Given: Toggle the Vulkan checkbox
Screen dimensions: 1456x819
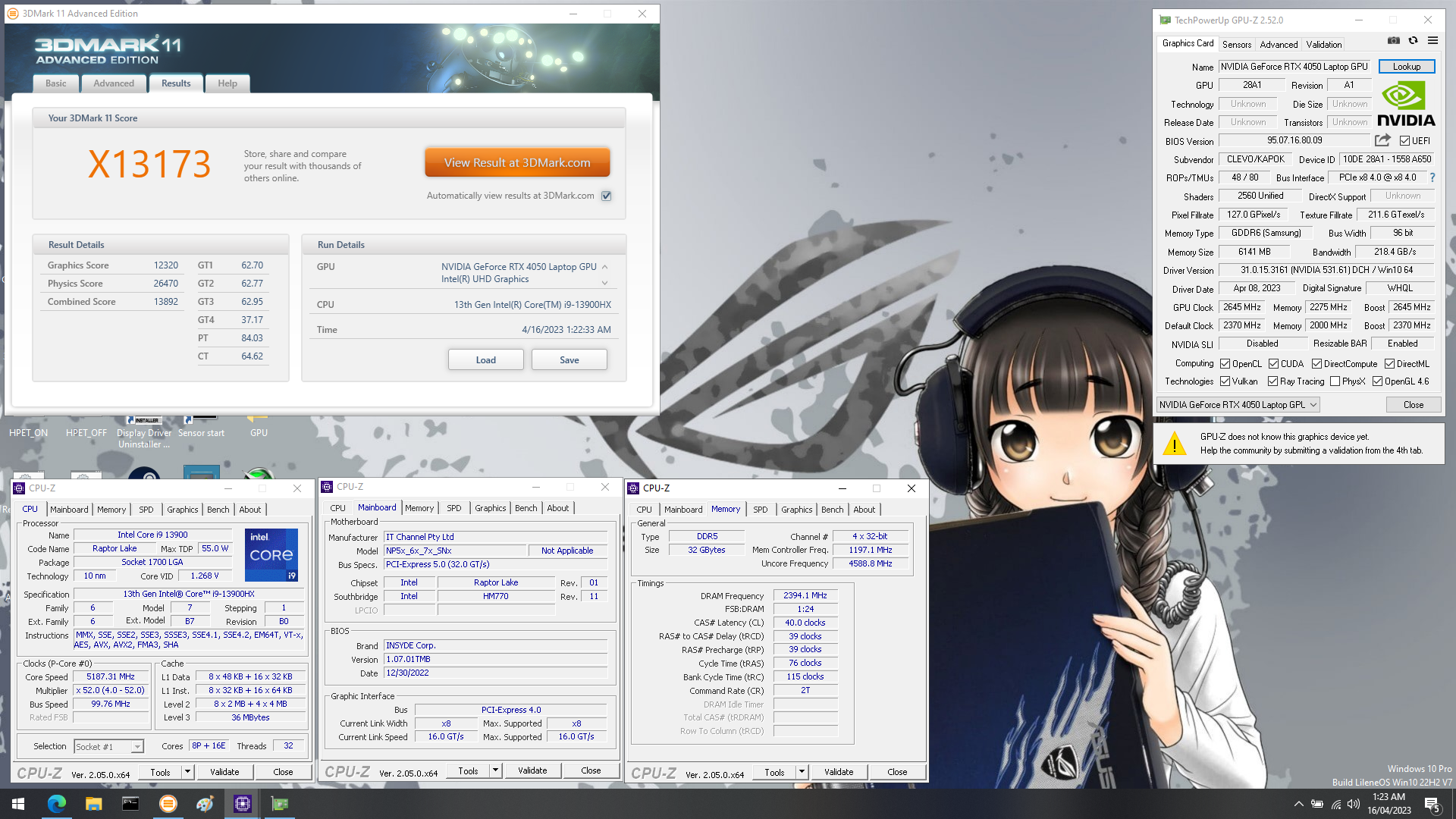Looking at the screenshot, I should [x=1225, y=381].
